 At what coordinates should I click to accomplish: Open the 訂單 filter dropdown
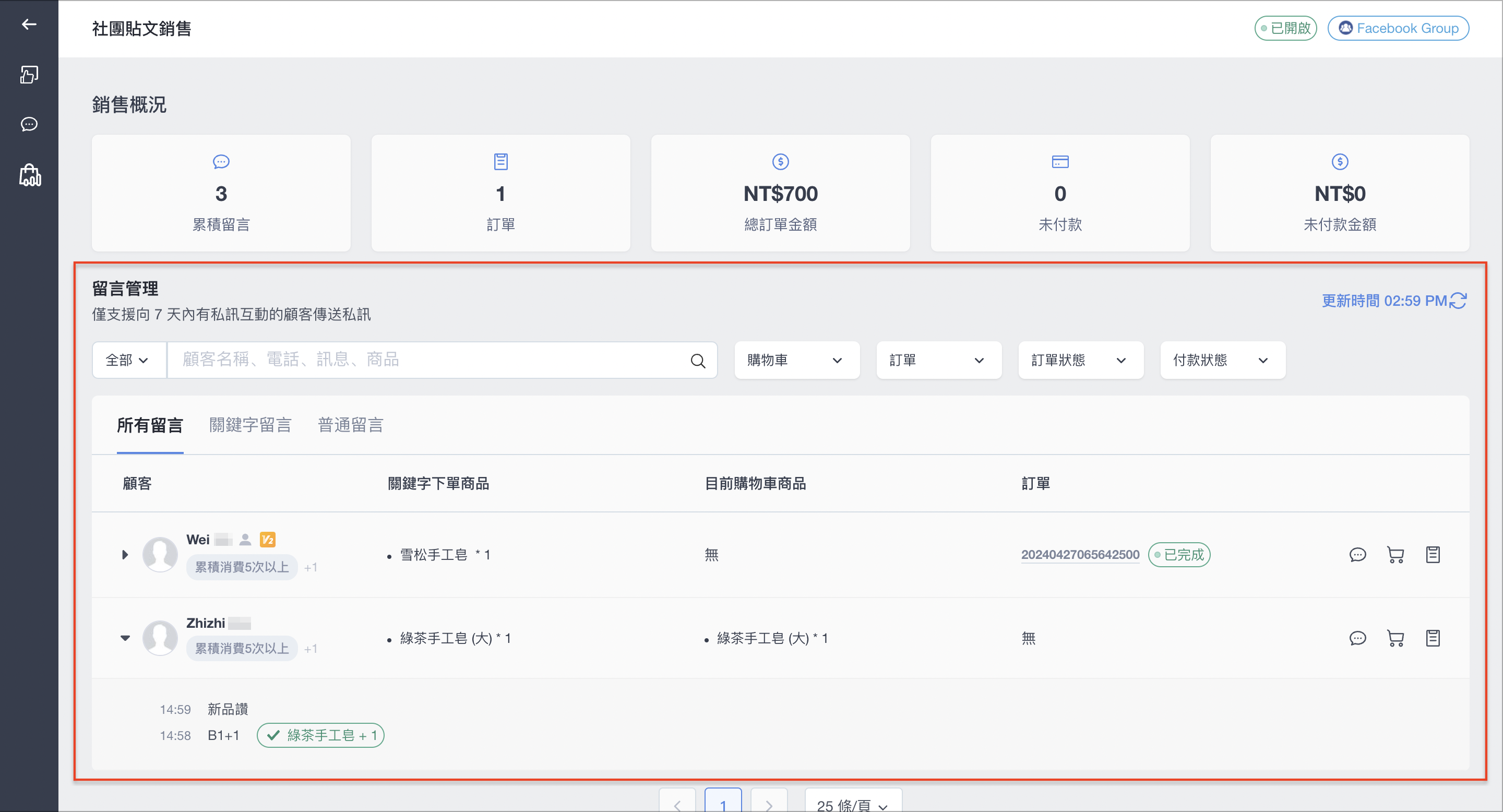click(939, 360)
